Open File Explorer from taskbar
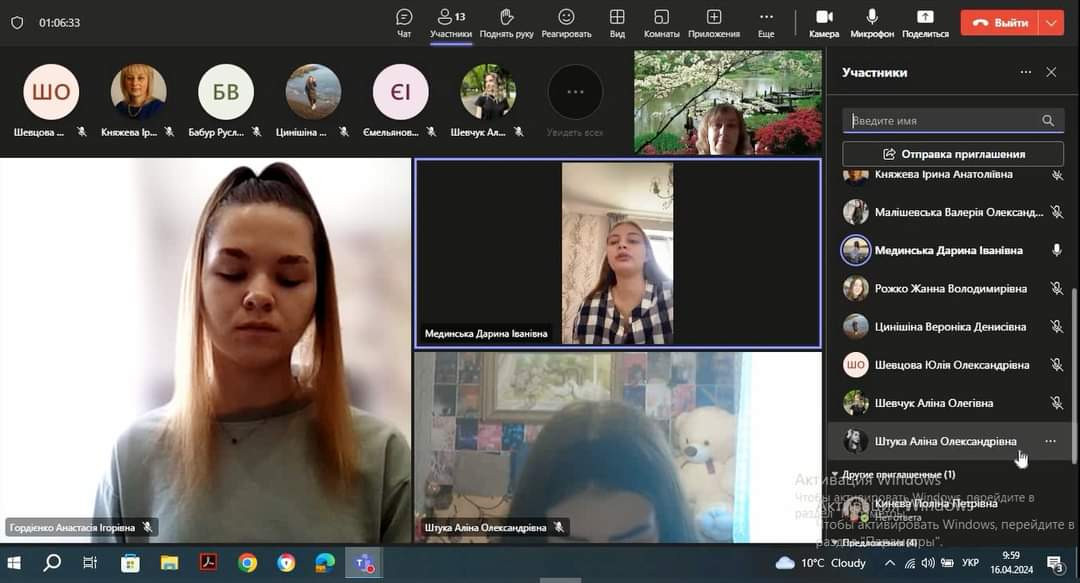This screenshot has width=1080, height=583. 169,563
